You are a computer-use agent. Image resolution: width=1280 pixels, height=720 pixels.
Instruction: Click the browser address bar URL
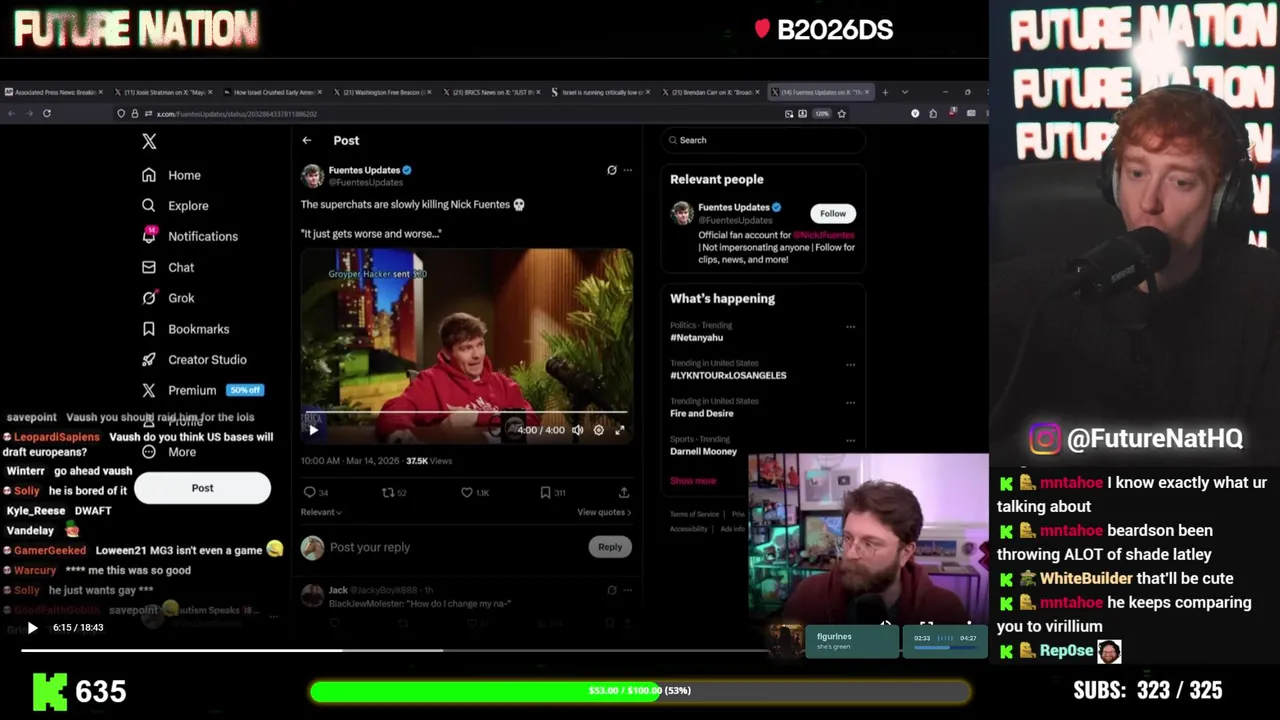(x=237, y=114)
